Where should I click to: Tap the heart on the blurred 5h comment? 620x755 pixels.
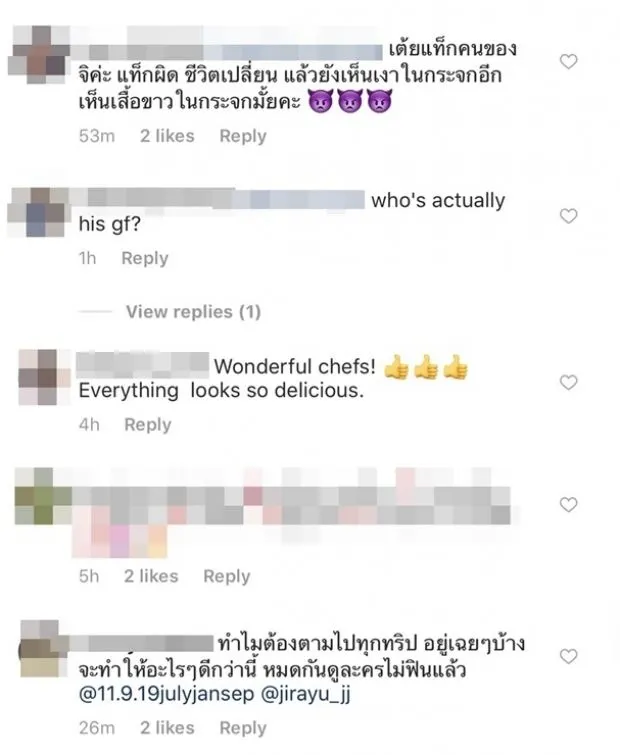[x=568, y=505]
